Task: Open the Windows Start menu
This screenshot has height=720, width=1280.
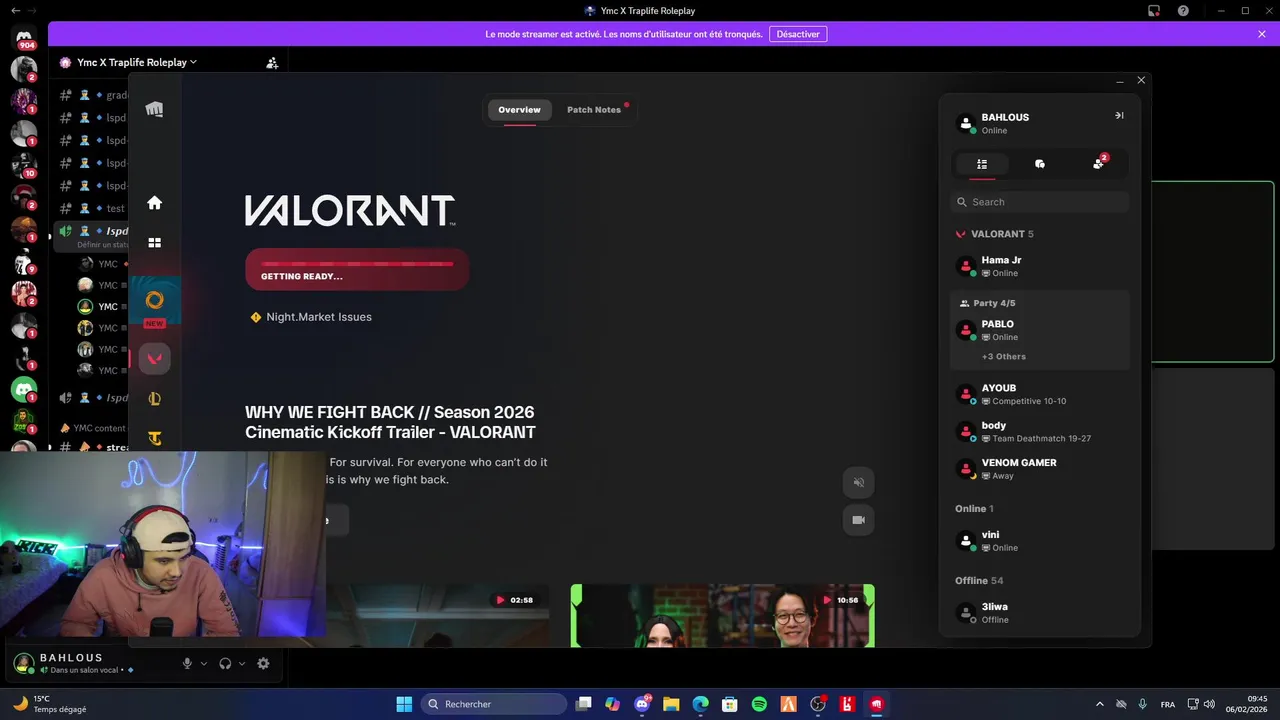Action: point(404,704)
